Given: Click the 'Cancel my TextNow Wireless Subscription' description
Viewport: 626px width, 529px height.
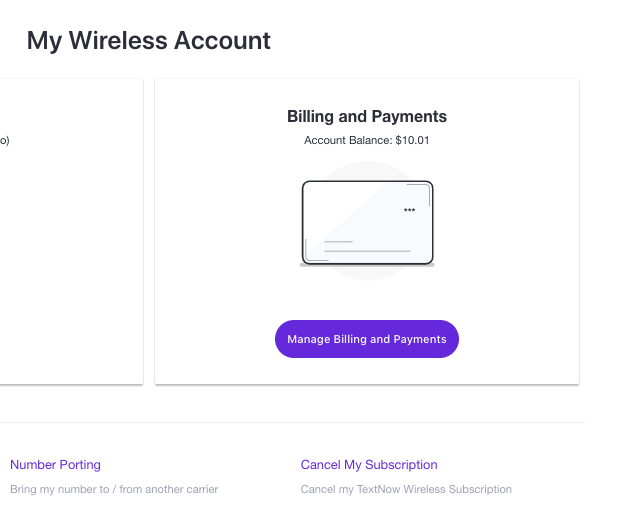Looking at the screenshot, I should coord(406,490).
